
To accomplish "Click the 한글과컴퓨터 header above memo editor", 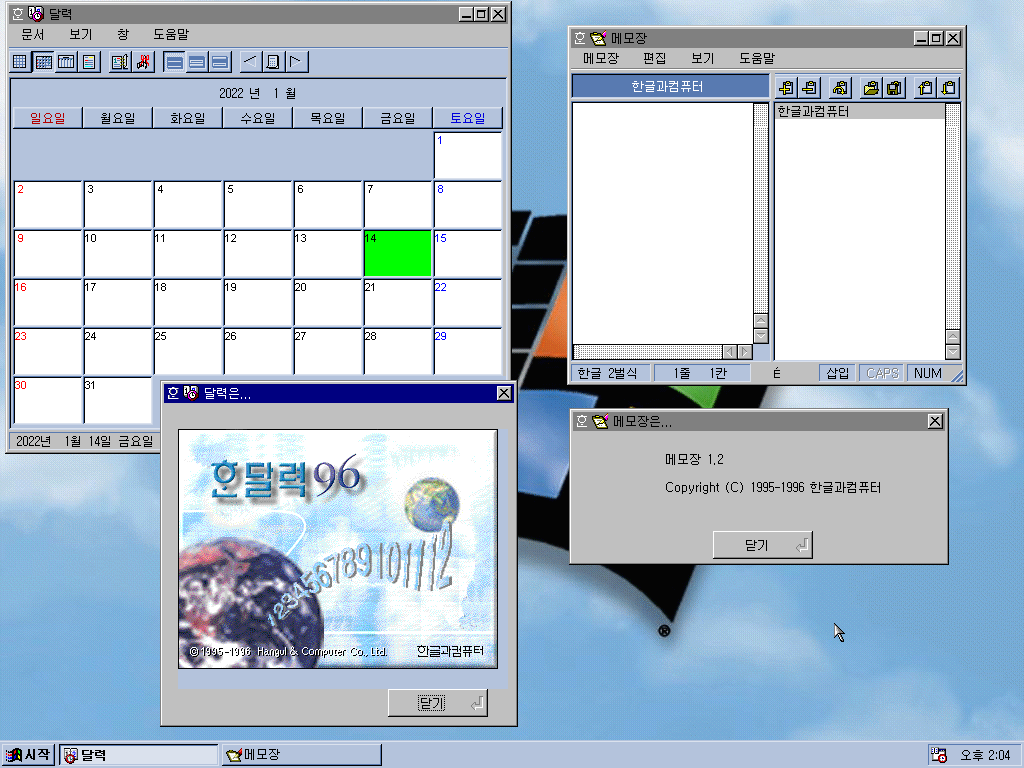I will click(x=670, y=86).
